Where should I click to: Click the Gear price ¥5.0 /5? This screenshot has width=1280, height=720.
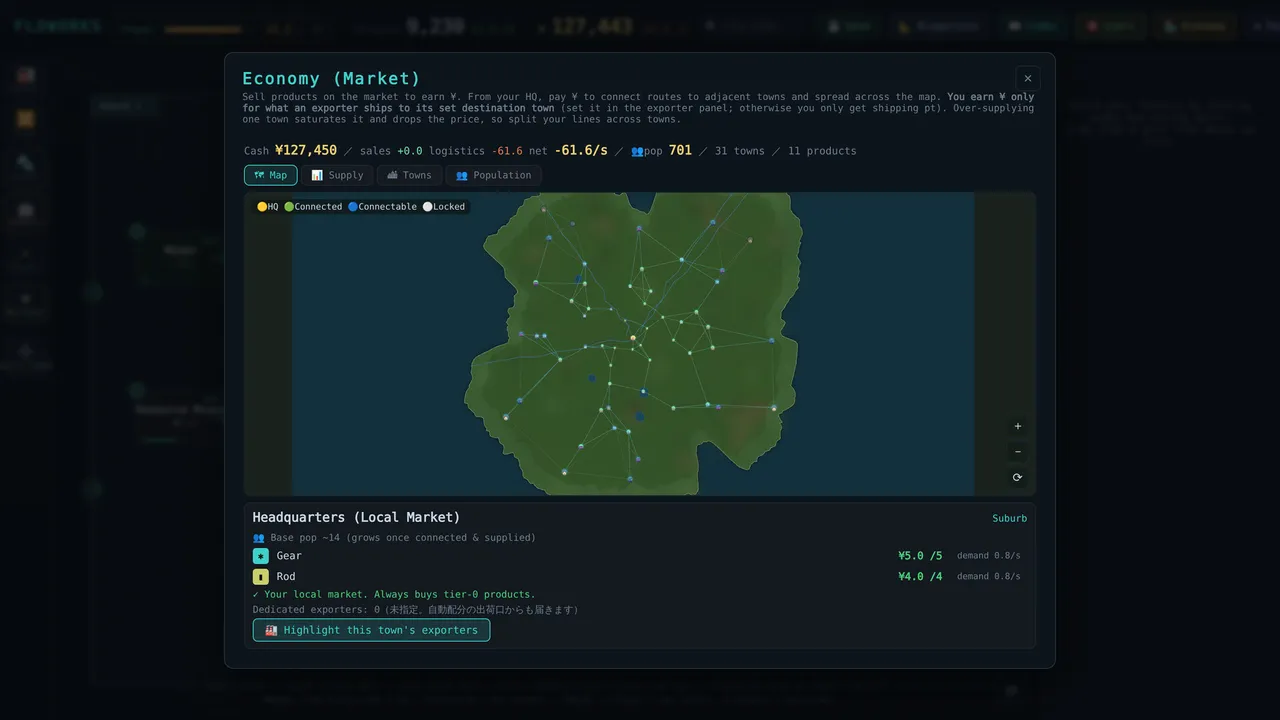pyautogui.click(x=920, y=556)
